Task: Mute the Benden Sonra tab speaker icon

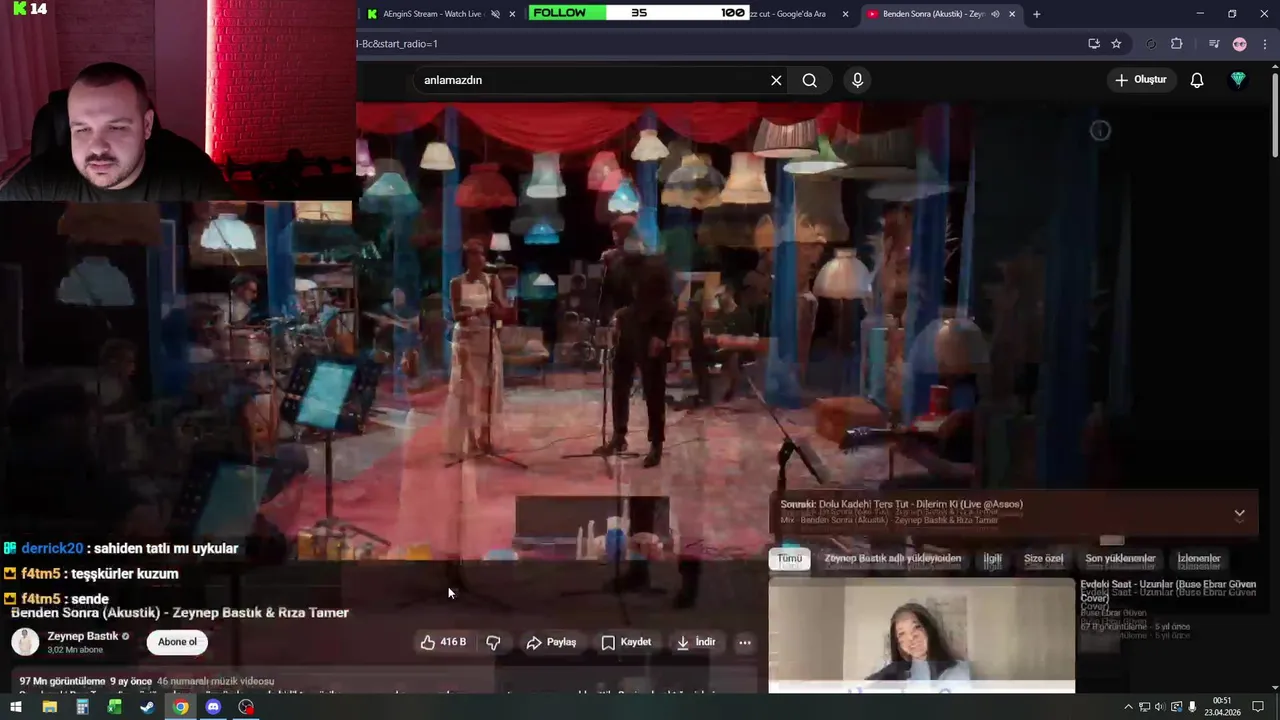Action: coord(995,14)
